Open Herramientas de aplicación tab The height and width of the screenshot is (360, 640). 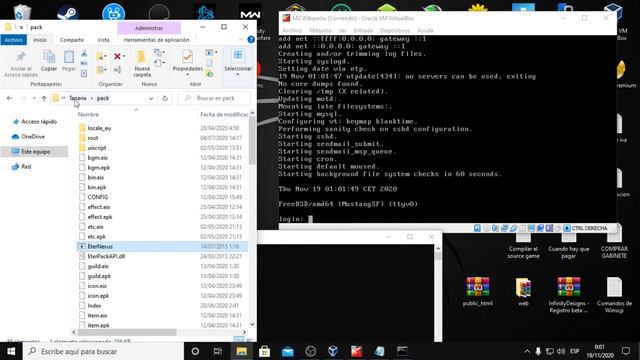[x=156, y=40]
